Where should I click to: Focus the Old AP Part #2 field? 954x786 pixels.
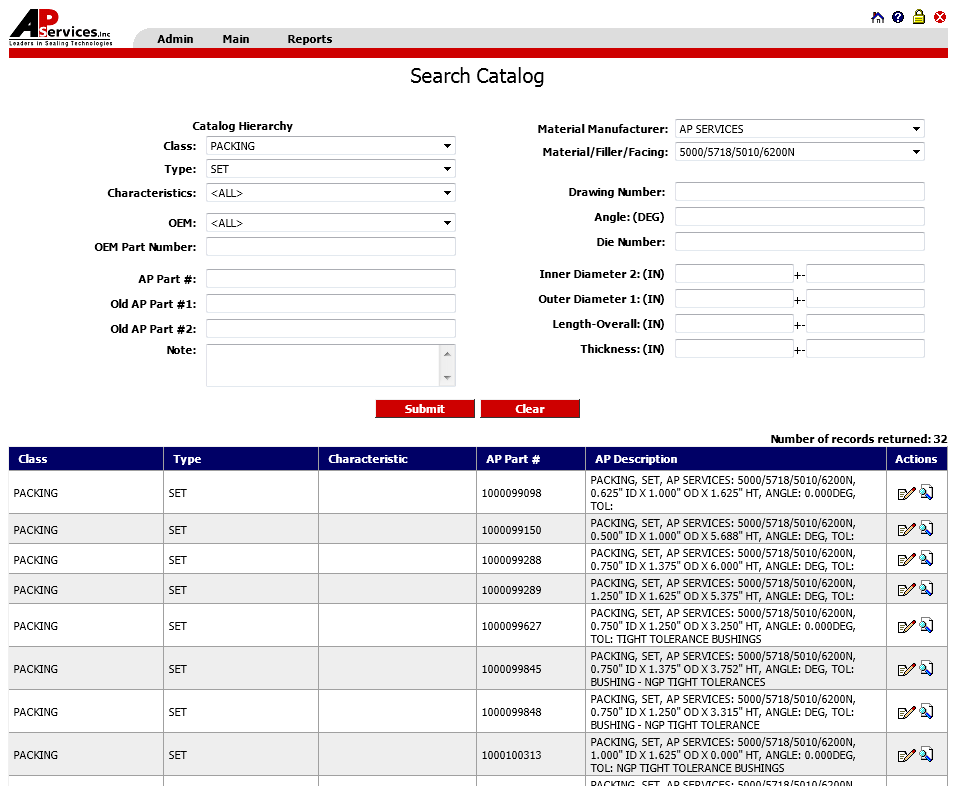[330, 329]
